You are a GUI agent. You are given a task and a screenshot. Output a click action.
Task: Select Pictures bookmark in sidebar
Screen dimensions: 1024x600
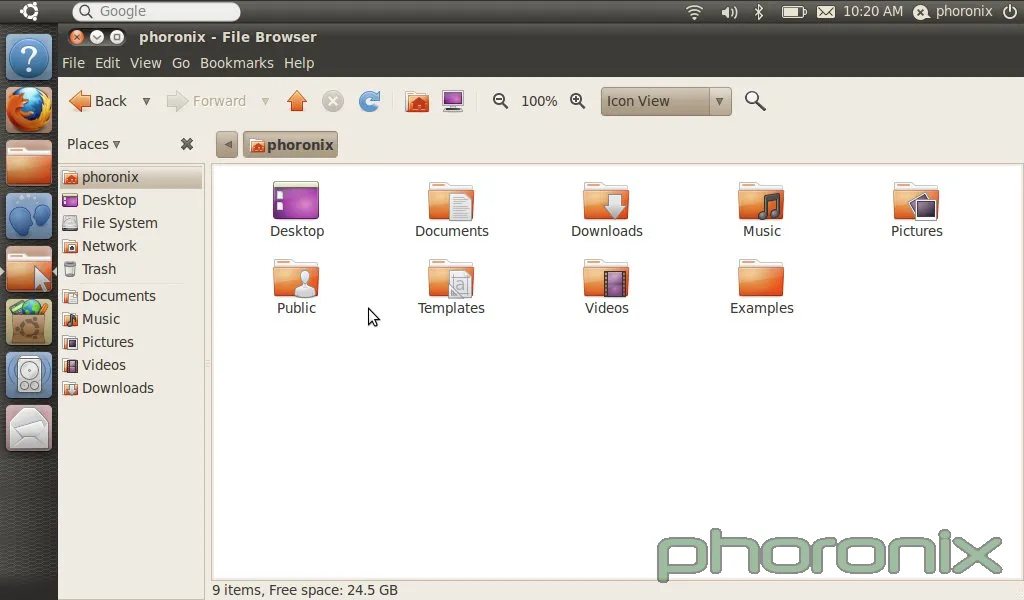click(132, 341)
